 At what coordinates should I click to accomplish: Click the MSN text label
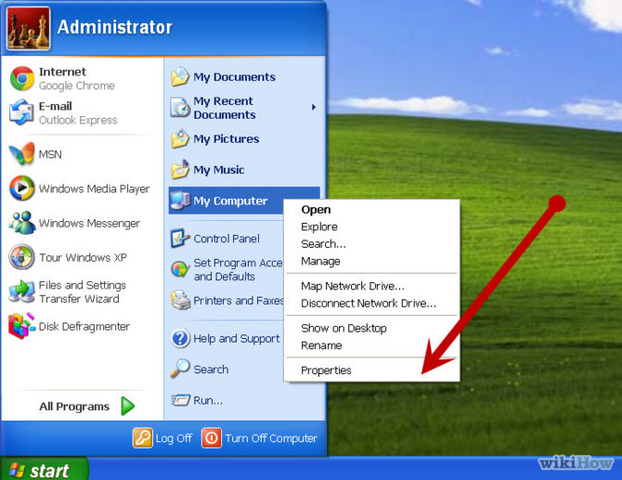[50, 154]
